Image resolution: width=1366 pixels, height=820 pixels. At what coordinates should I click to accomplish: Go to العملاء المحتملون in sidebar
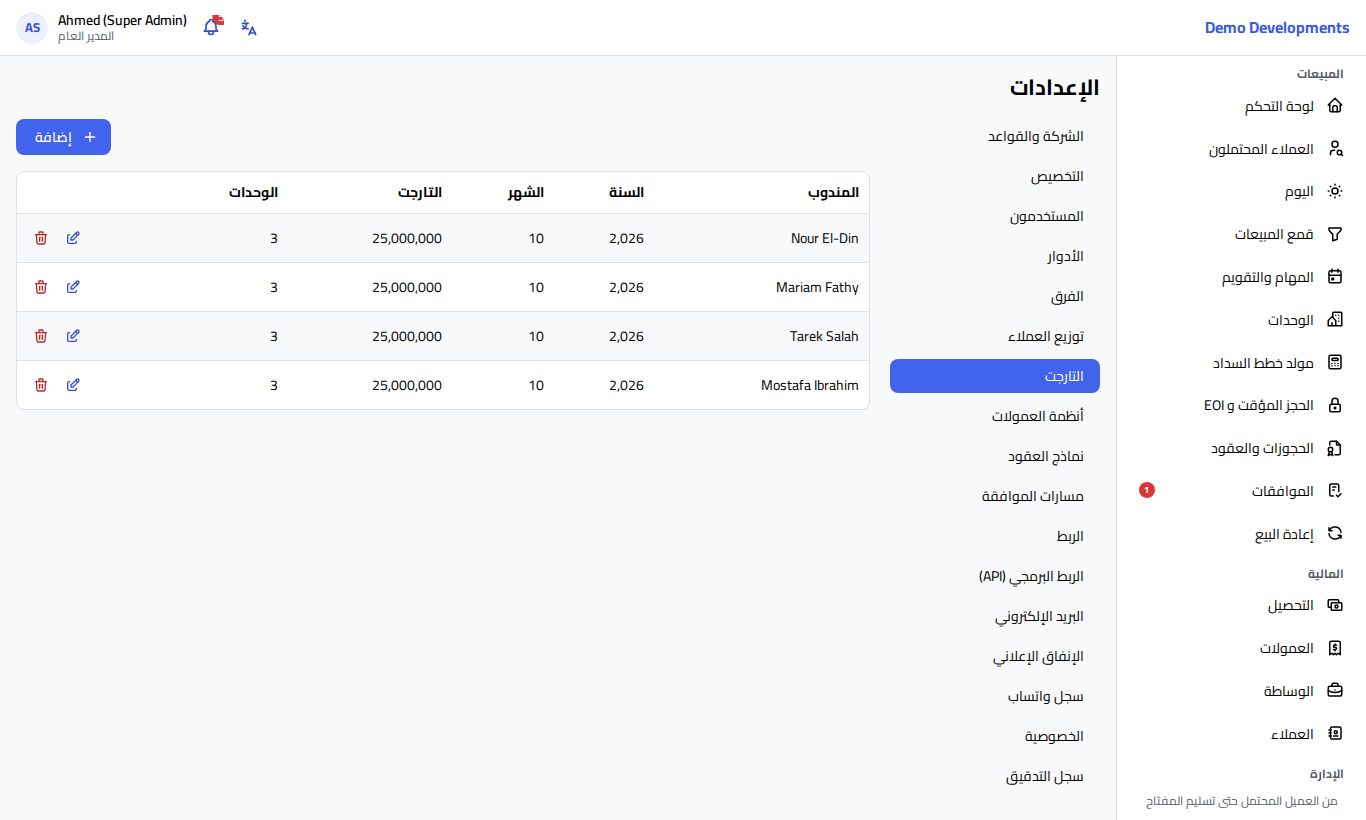(x=1241, y=149)
